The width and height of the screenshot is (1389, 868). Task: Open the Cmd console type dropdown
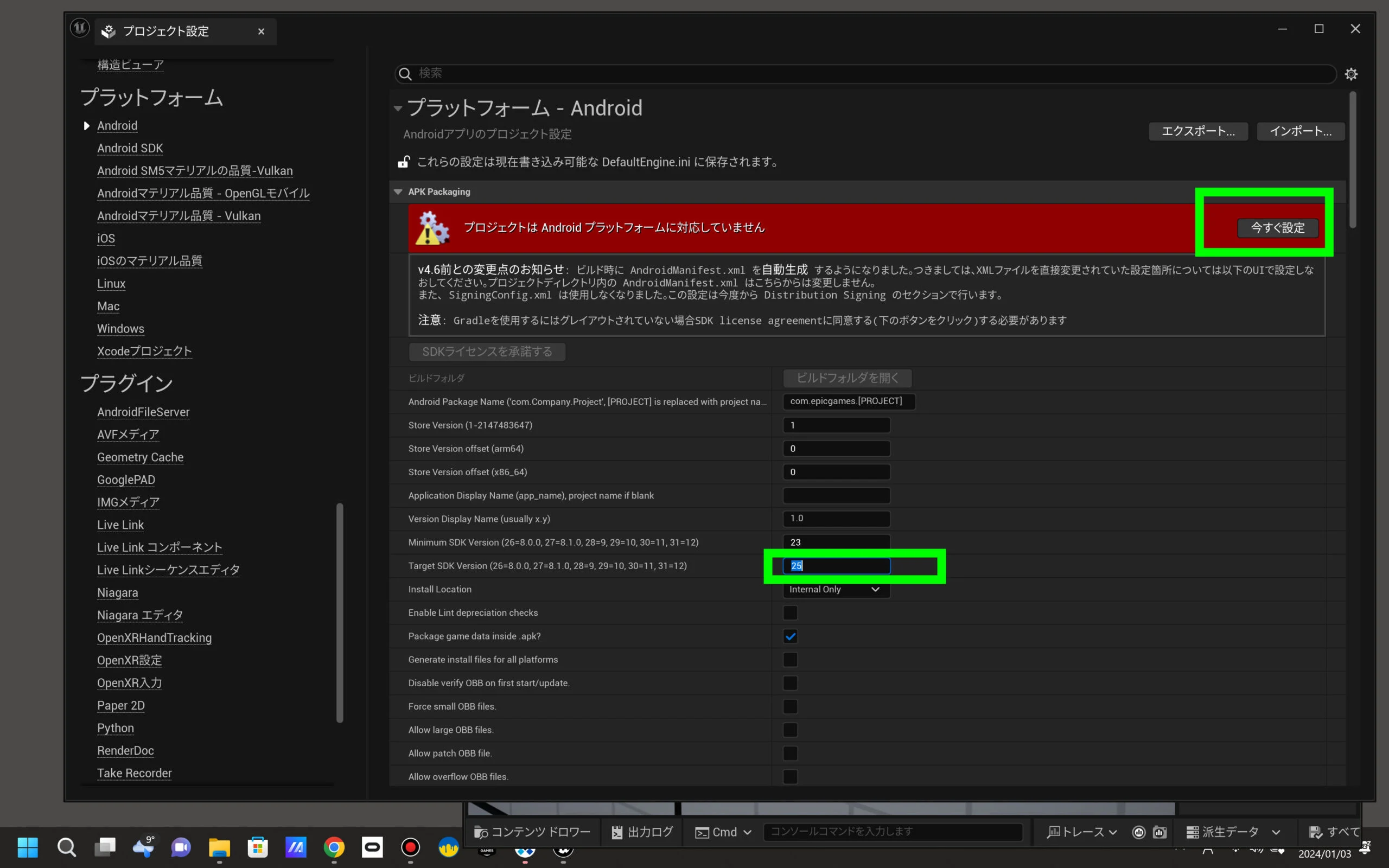click(x=723, y=832)
